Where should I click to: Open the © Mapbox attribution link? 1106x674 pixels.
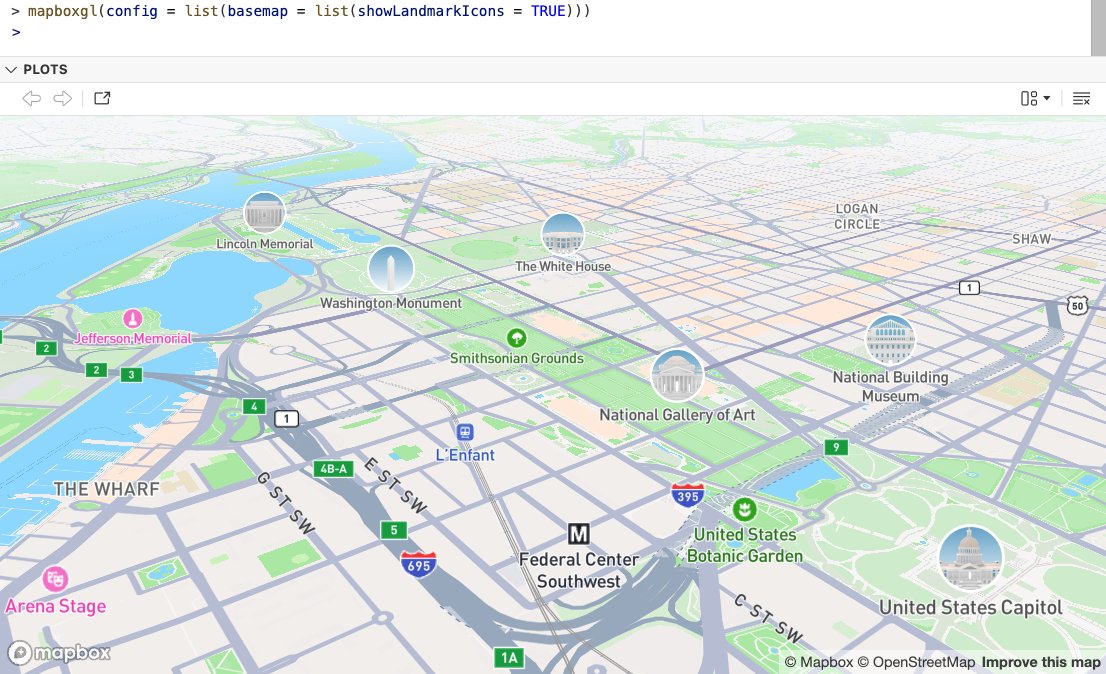coord(819,662)
